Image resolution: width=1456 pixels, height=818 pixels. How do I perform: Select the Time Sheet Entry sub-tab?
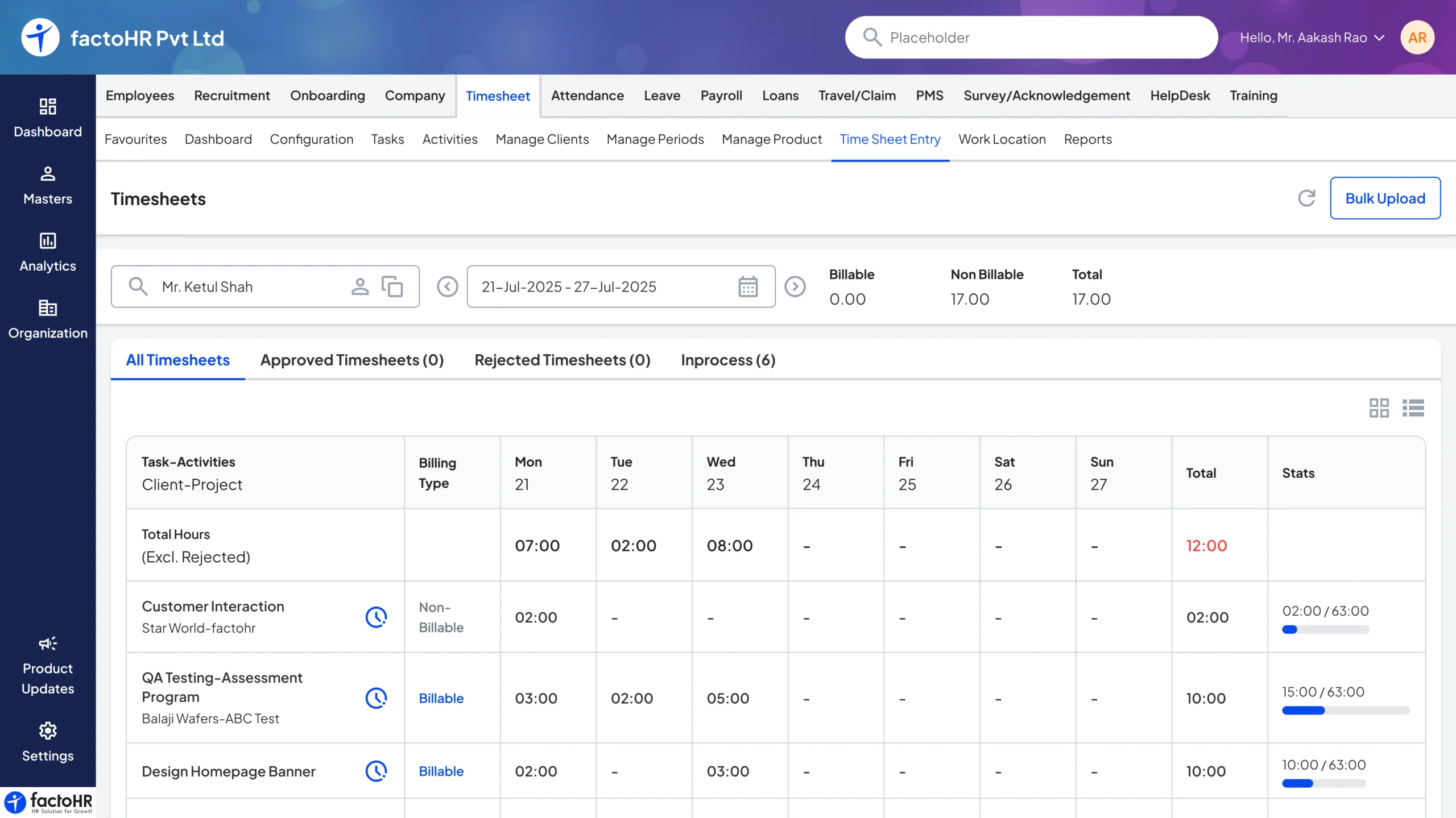point(890,139)
